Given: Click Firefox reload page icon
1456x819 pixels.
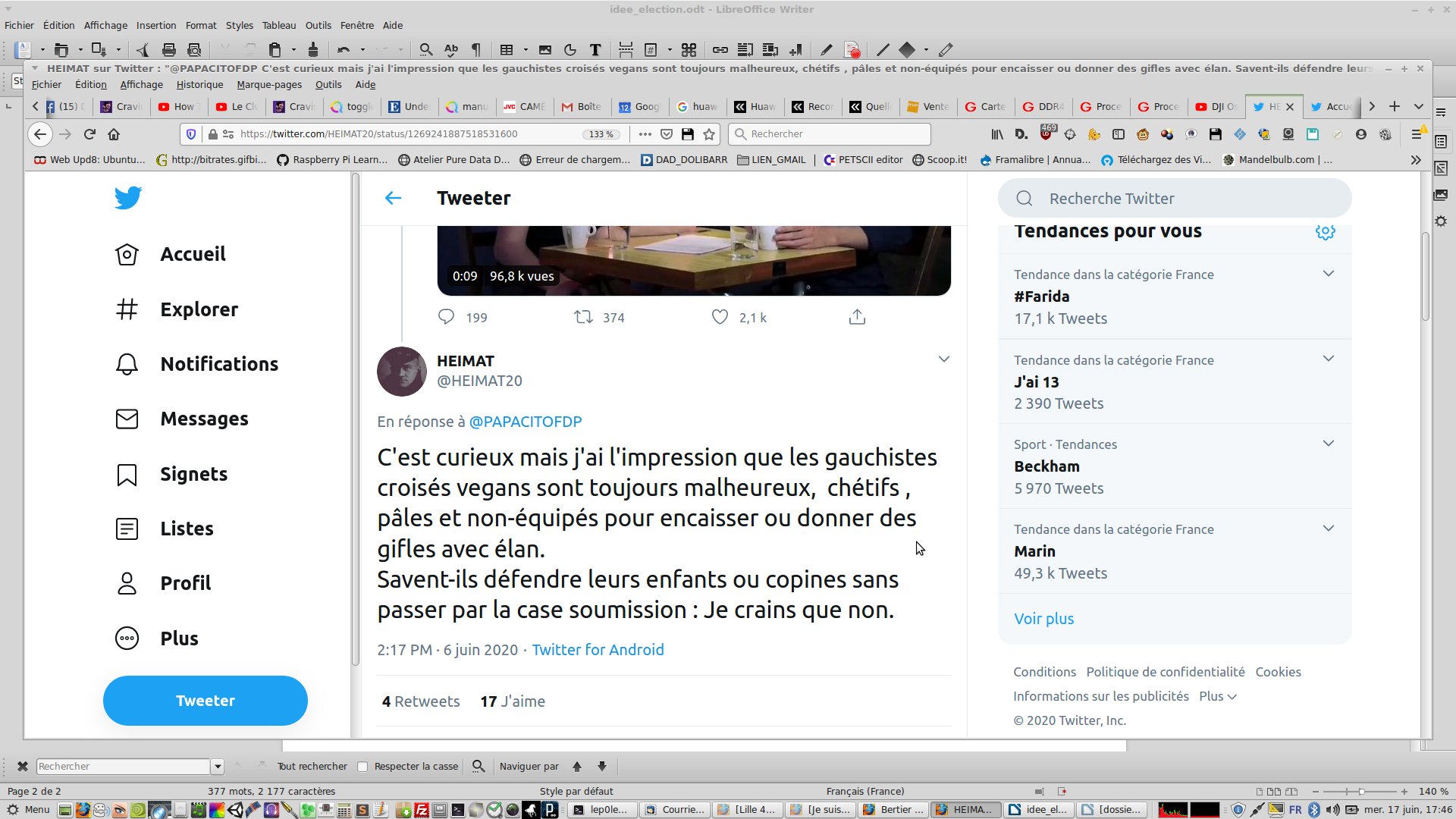Looking at the screenshot, I should click(x=89, y=134).
